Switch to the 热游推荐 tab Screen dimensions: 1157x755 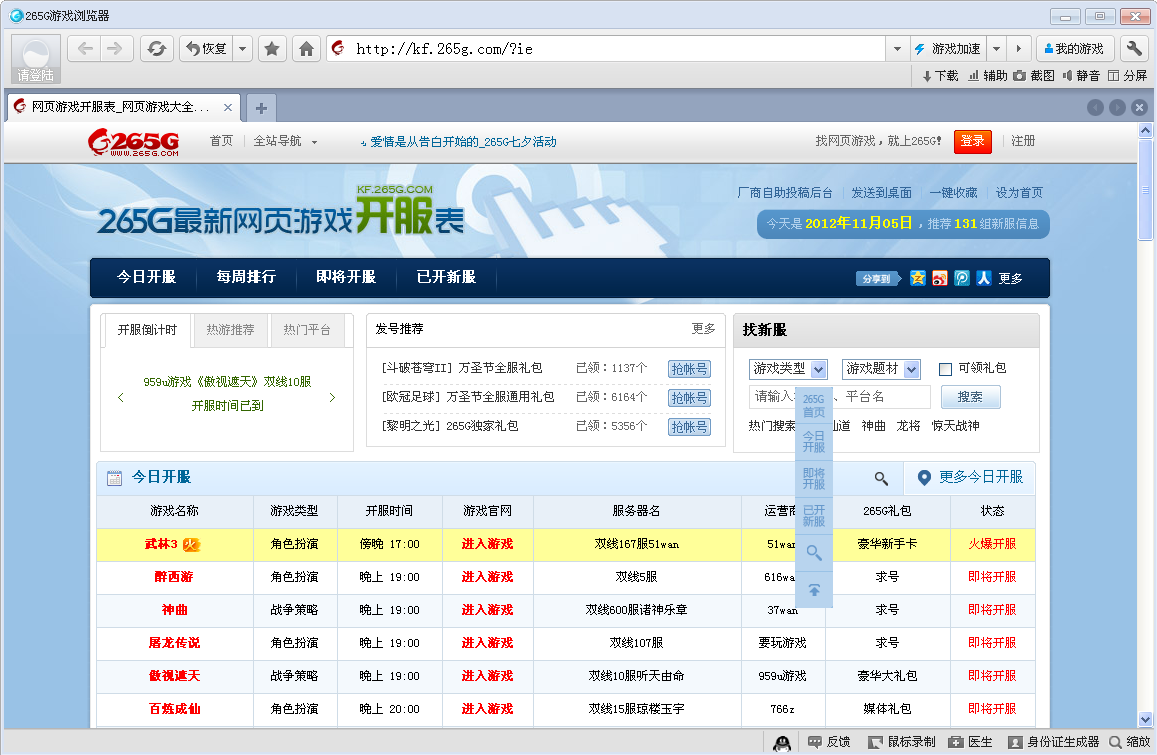point(230,330)
